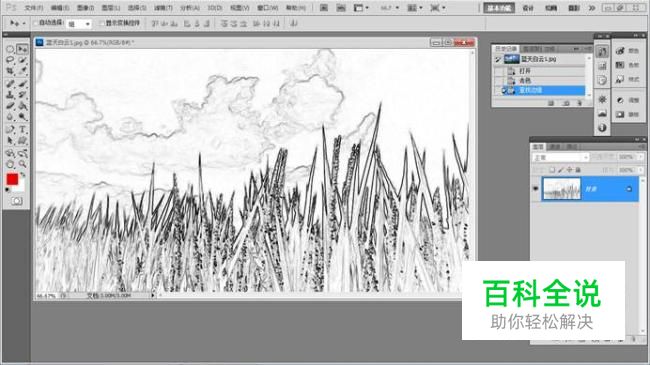650x365 pixels.
Task: Select the Crop tool
Action: [10, 71]
